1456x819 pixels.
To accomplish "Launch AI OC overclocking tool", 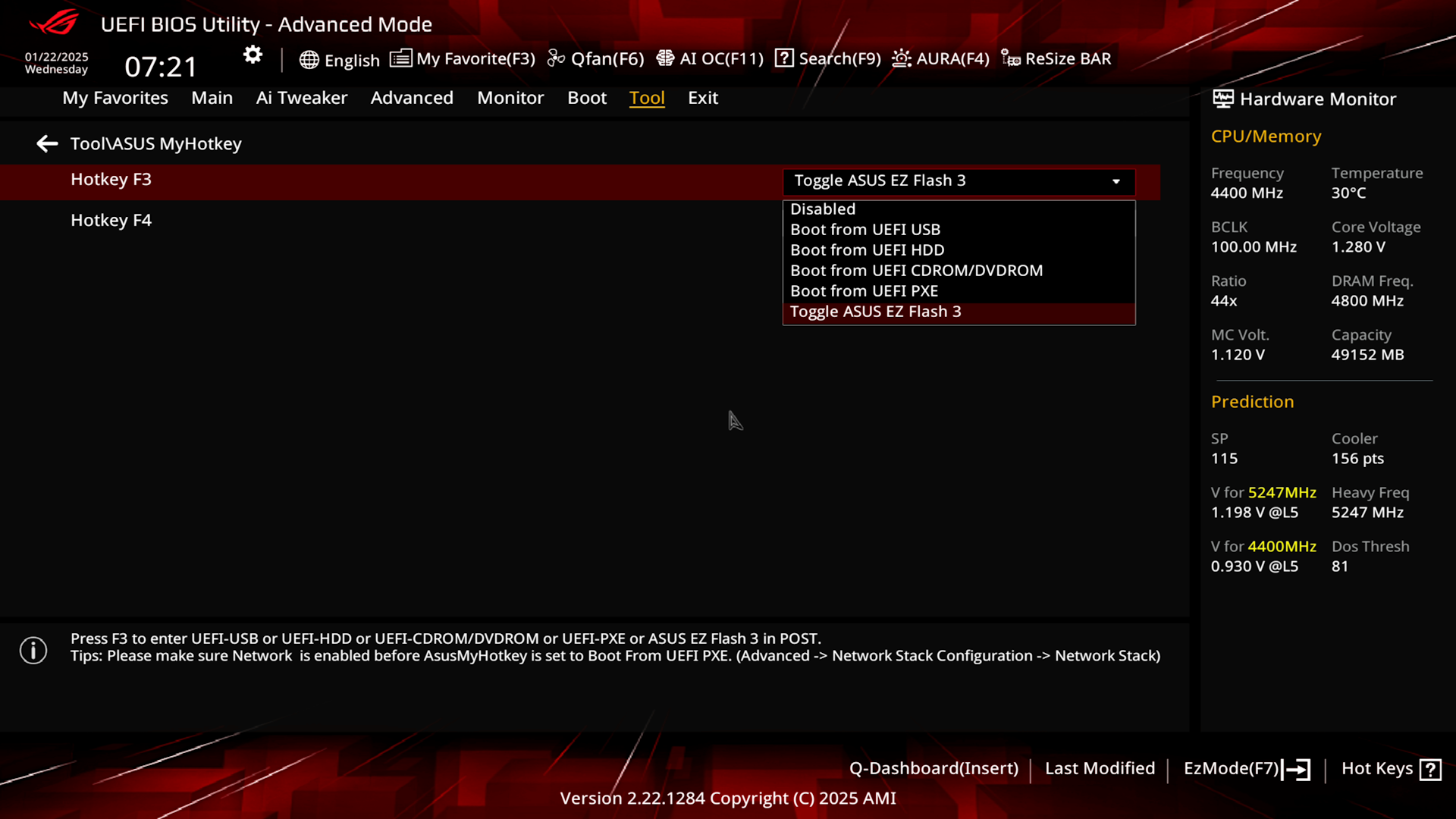I will point(710,58).
